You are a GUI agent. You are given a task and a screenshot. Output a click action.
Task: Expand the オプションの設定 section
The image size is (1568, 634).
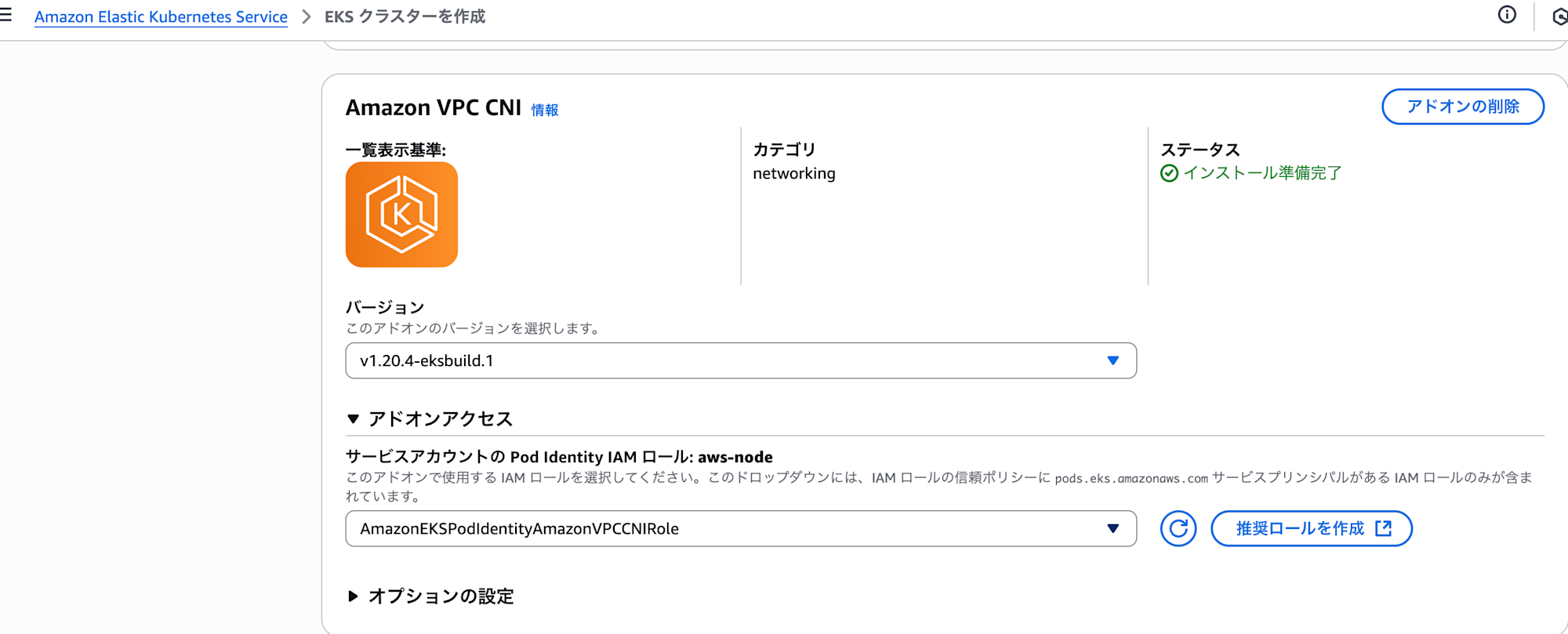[x=430, y=596]
